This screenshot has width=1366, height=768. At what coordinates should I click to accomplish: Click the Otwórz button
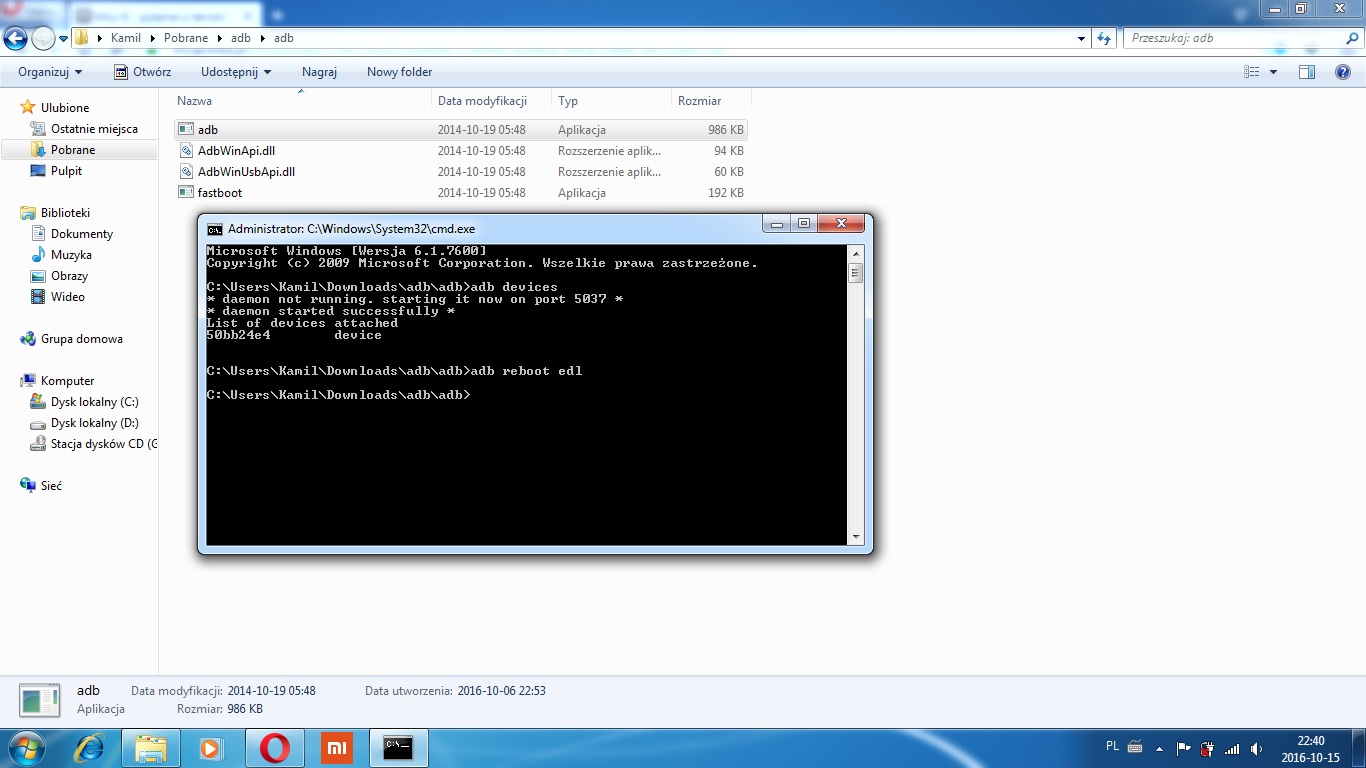(142, 72)
